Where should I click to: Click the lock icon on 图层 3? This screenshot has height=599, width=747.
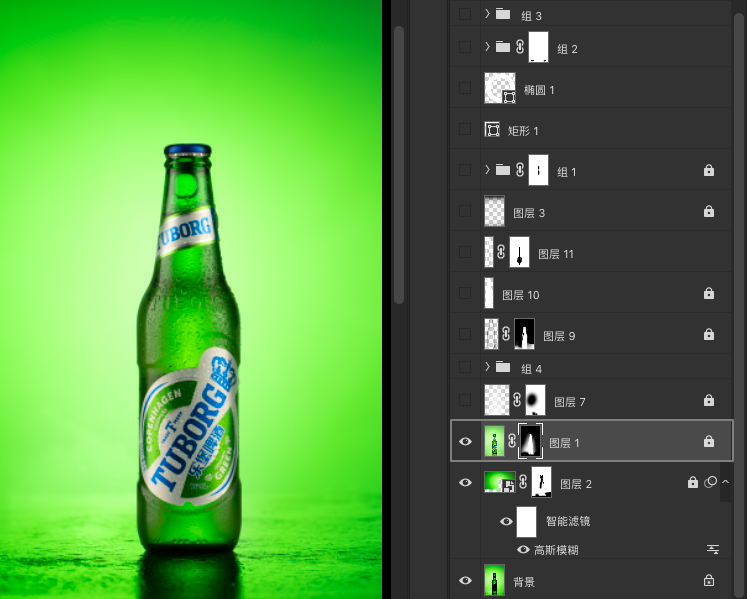[709, 211]
